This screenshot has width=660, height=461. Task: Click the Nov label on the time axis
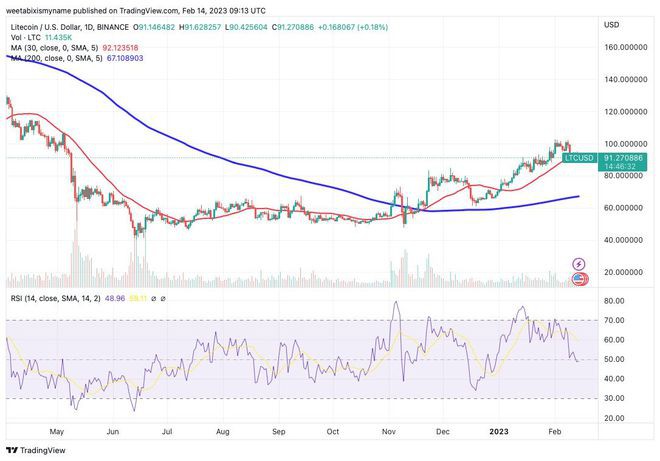[x=387, y=430]
